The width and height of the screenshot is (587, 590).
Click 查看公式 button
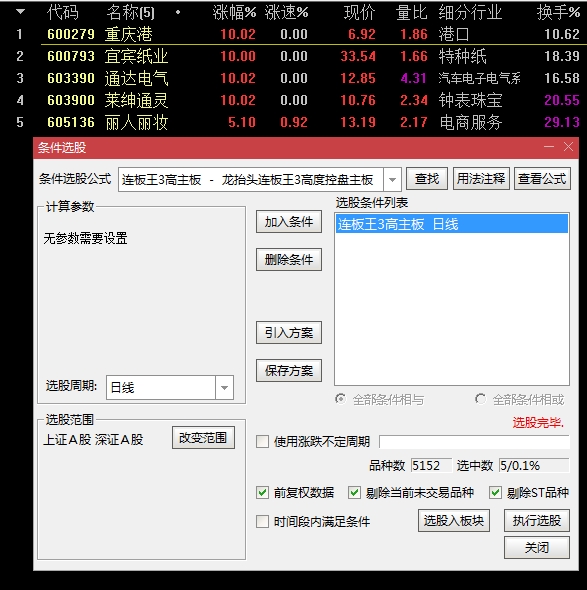(542, 179)
